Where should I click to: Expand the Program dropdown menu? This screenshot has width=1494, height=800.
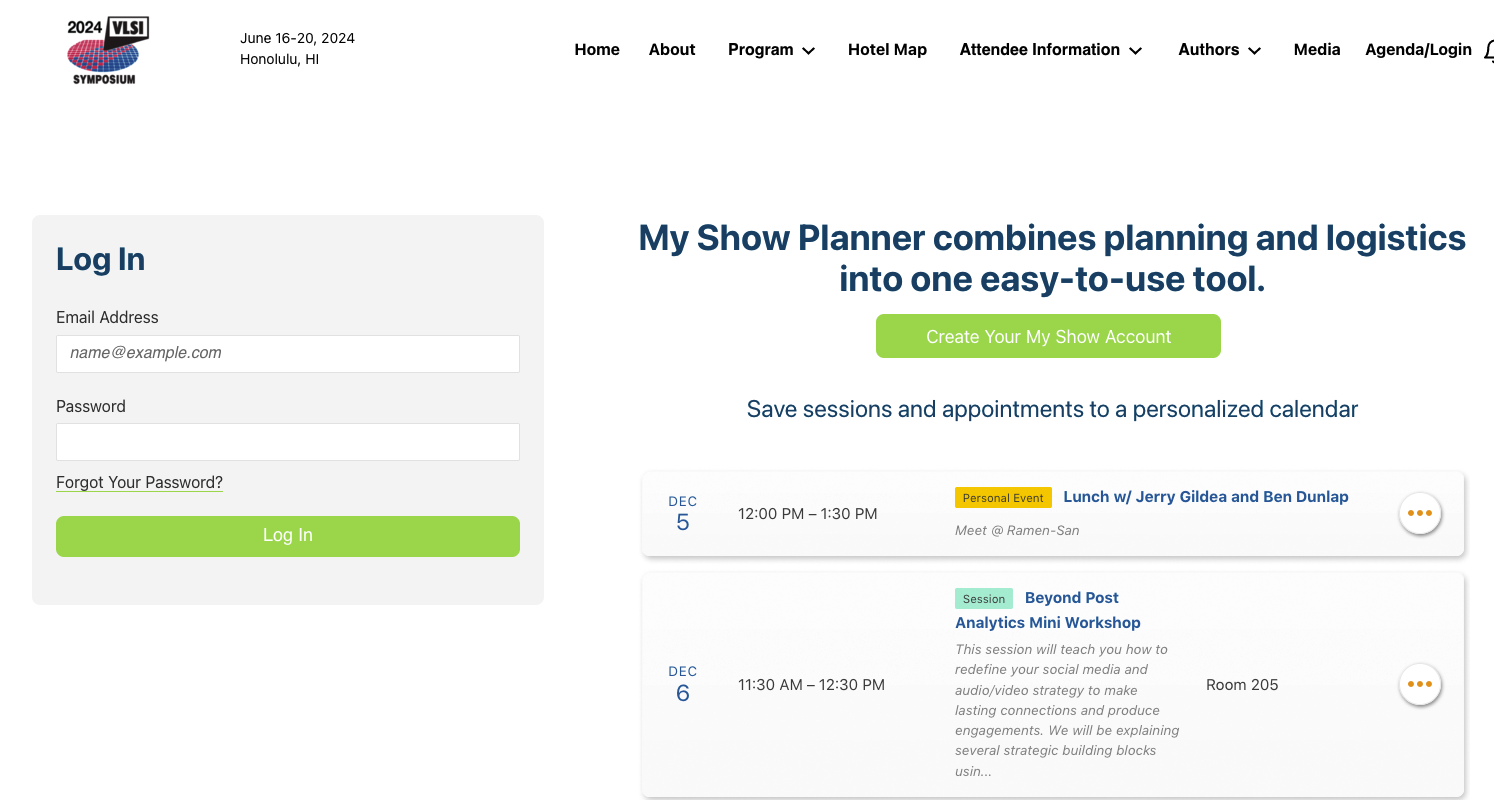pos(771,50)
